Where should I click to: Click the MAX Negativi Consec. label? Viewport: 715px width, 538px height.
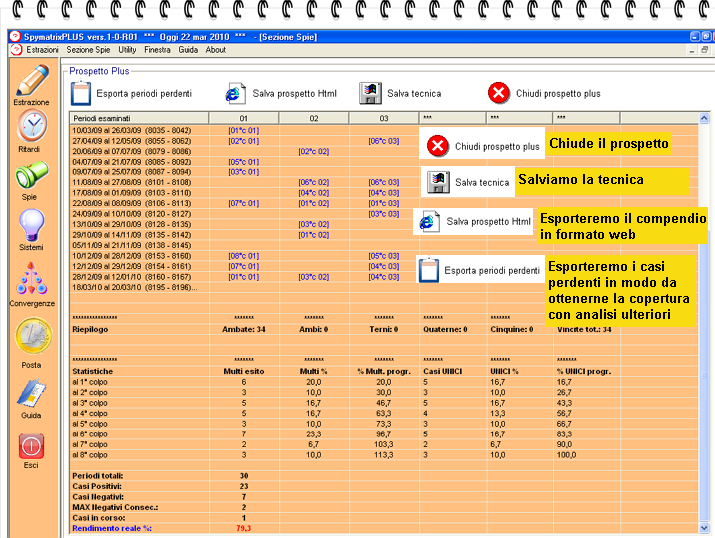(115, 507)
